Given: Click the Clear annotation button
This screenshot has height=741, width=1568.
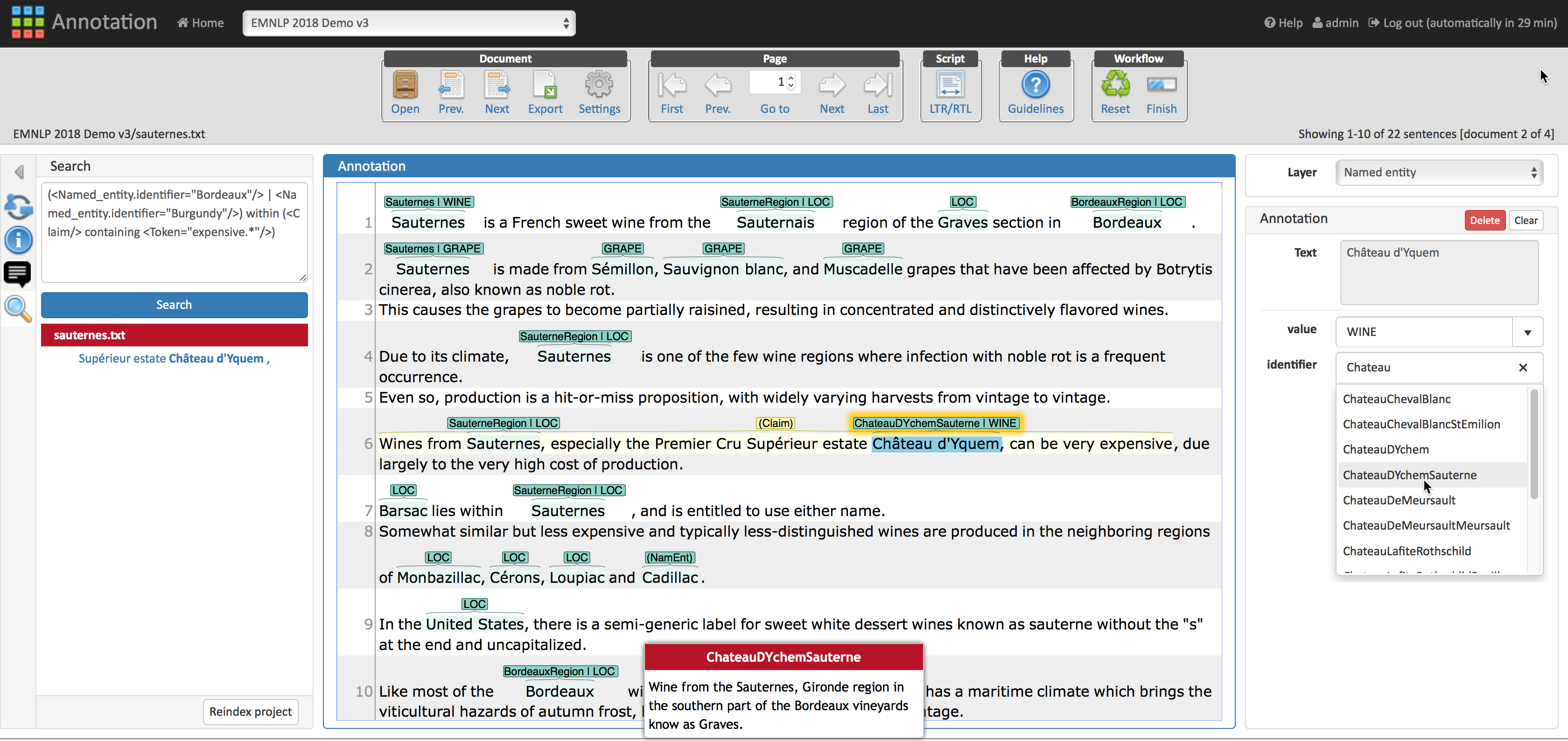Looking at the screenshot, I should 1526,220.
